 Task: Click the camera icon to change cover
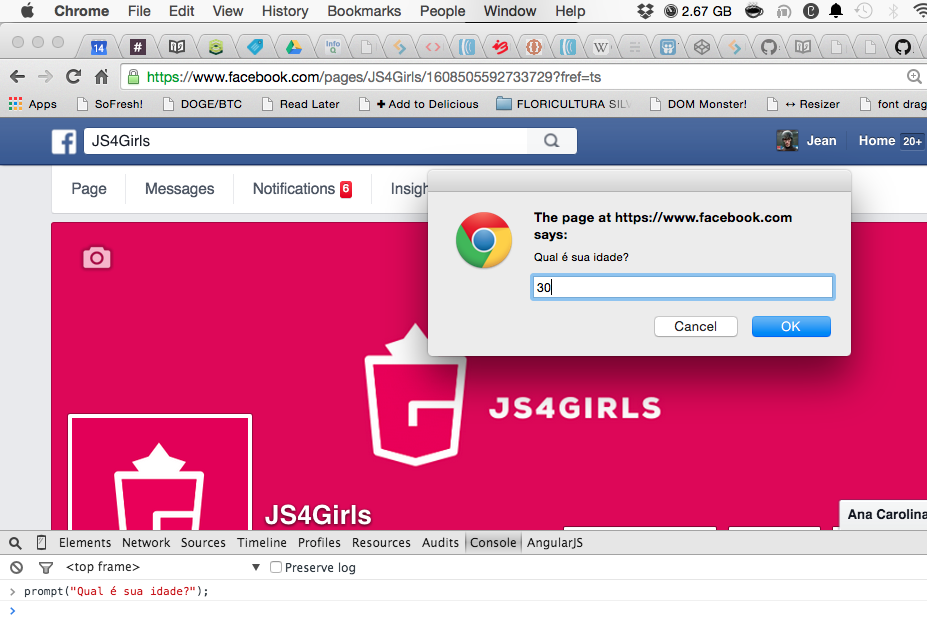97,258
